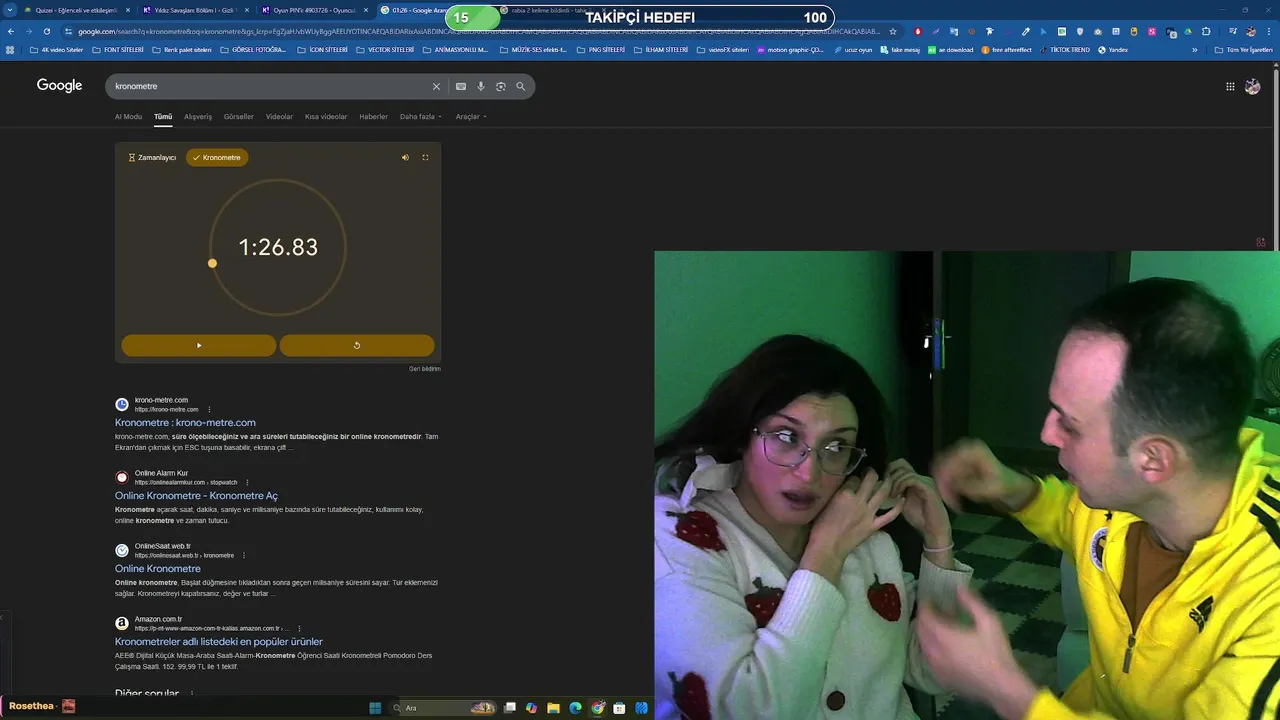Open the 4K video Siteler bookmark folder
The width and height of the screenshot is (1280, 720).
pos(56,49)
